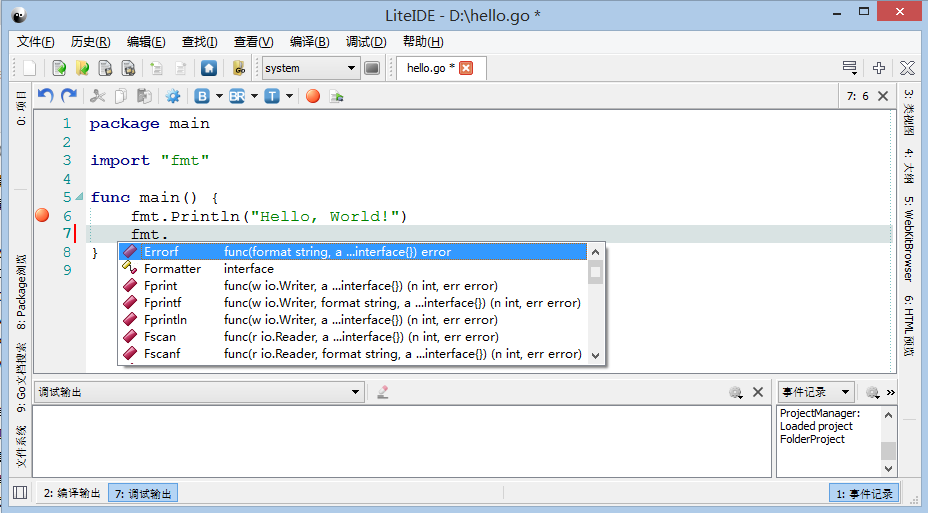Screen dimensions: 928x513
Task: Open the 调试输出 combo box
Action: pyautogui.click(x=198, y=392)
